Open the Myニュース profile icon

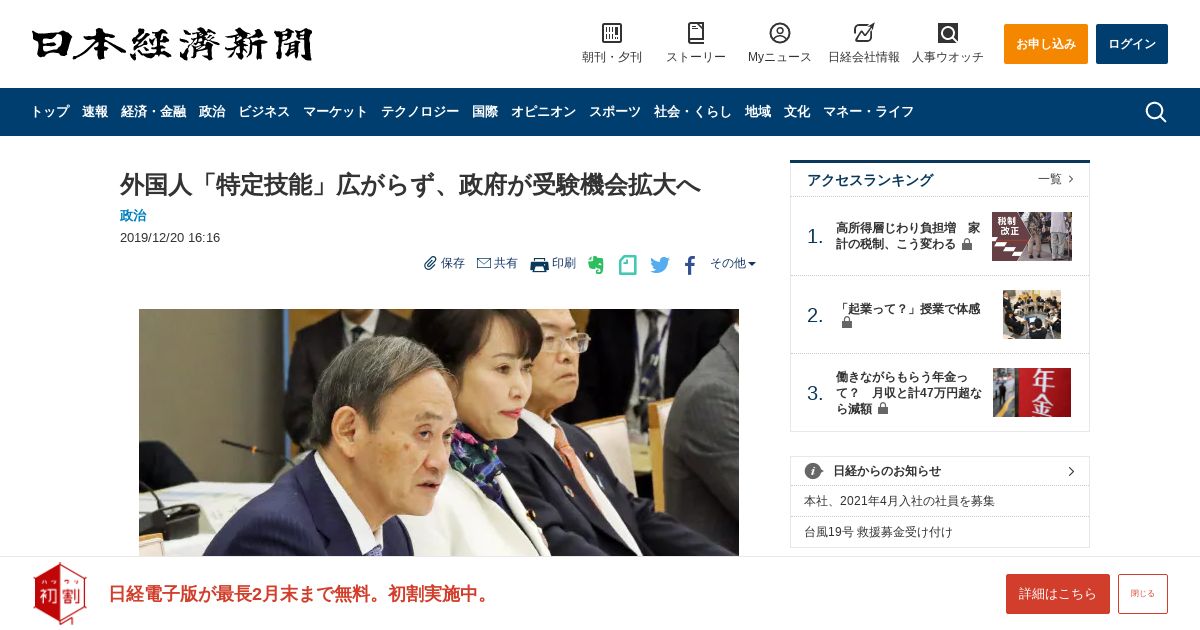(780, 33)
